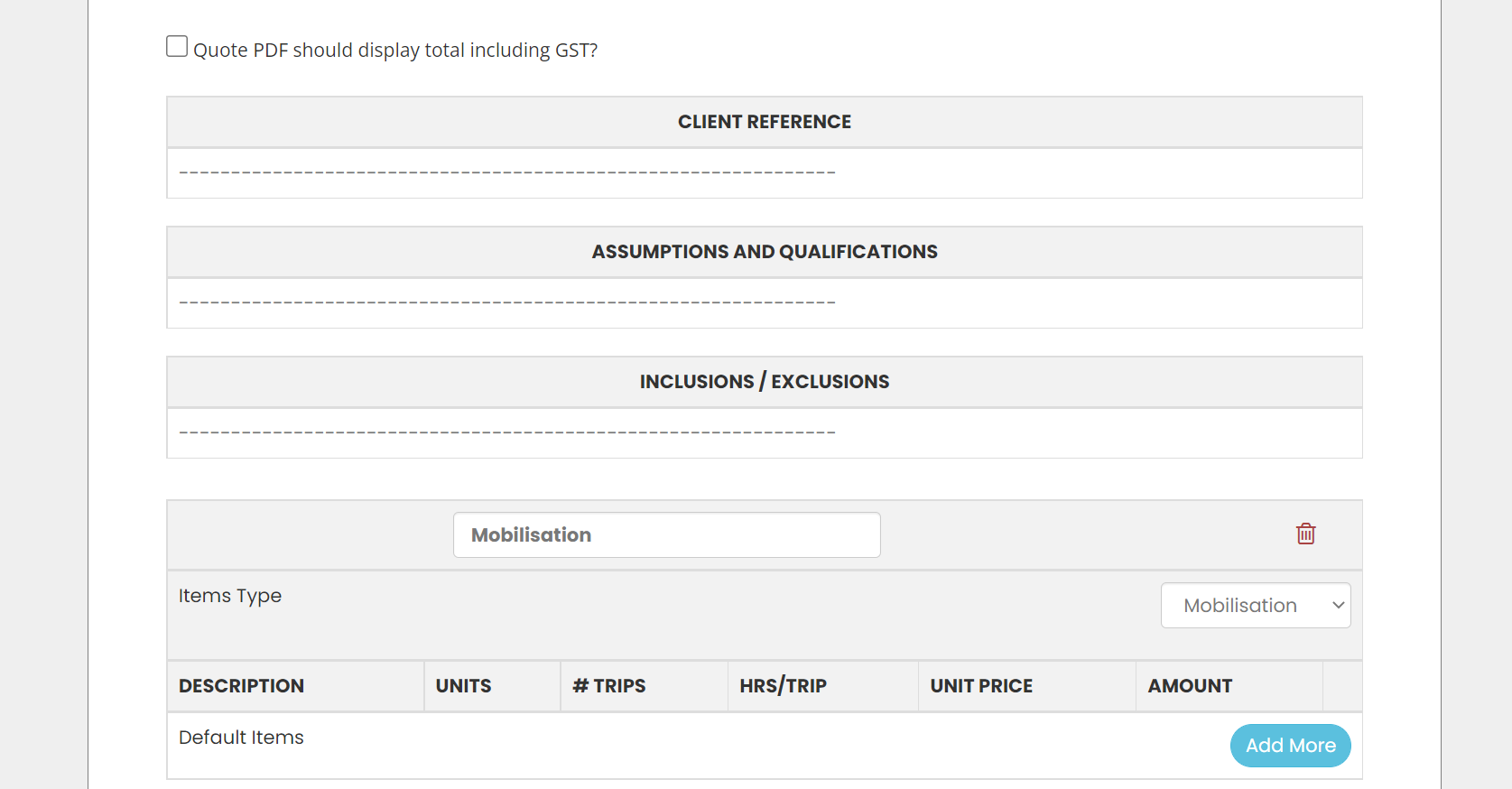Click the AMOUNT column header
The width and height of the screenshot is (1512, 789).
click(x=1190, y=686)
